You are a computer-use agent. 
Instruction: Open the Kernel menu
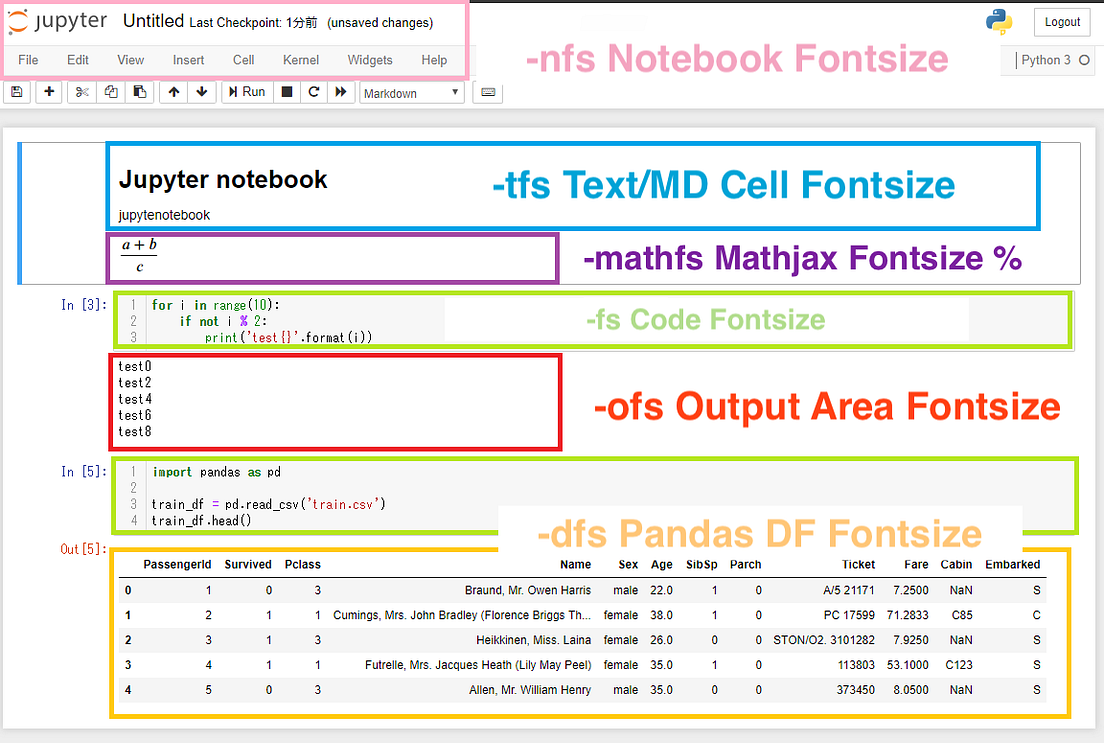click(300, 60)
